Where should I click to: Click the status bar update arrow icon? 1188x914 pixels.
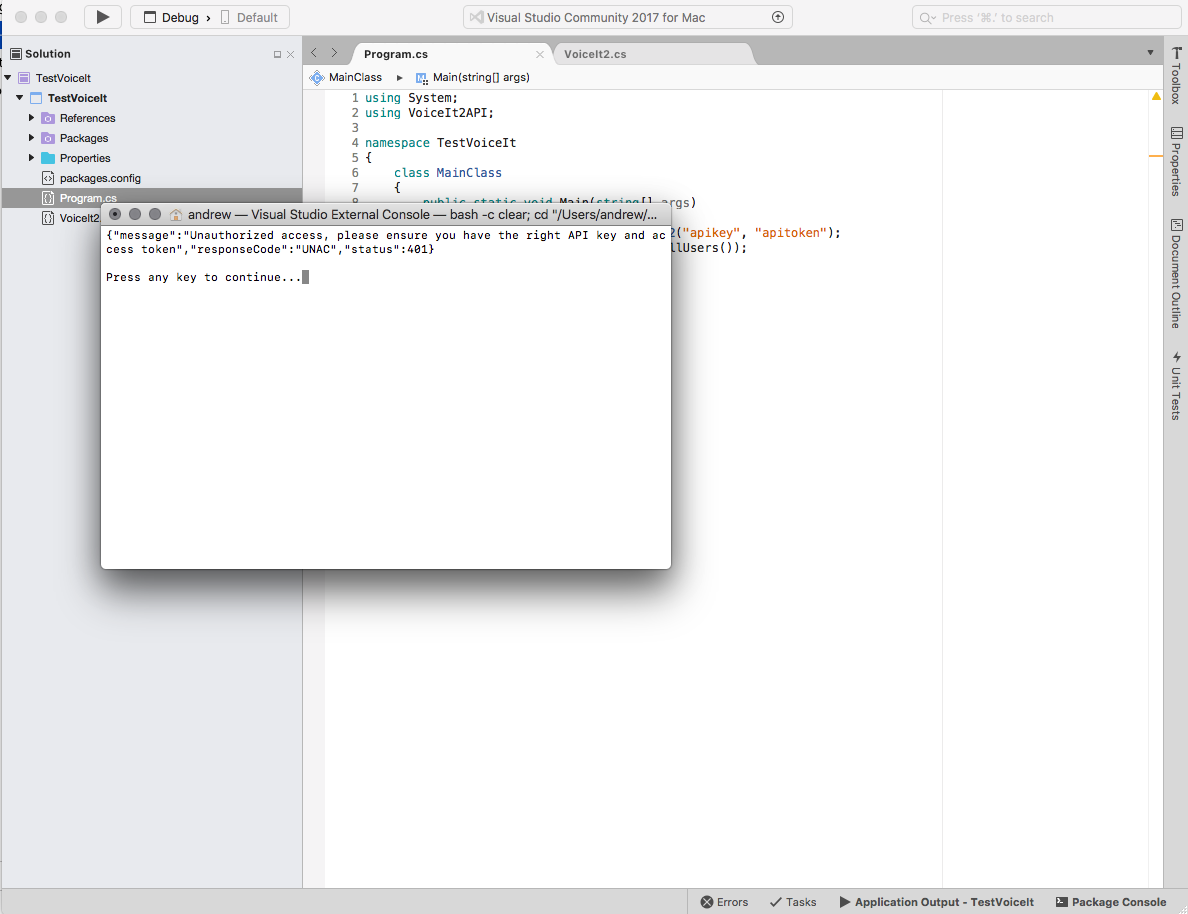(777, 17)
